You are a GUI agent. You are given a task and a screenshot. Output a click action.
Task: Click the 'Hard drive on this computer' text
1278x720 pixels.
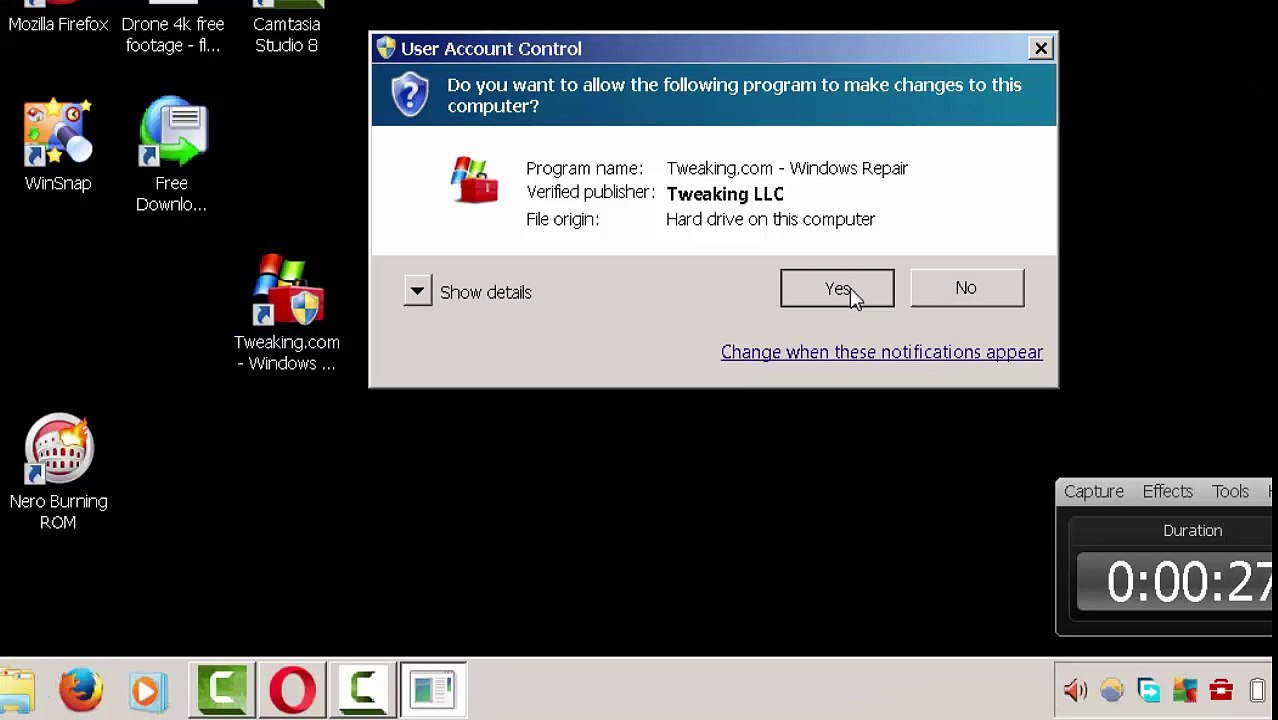[770, 219]
